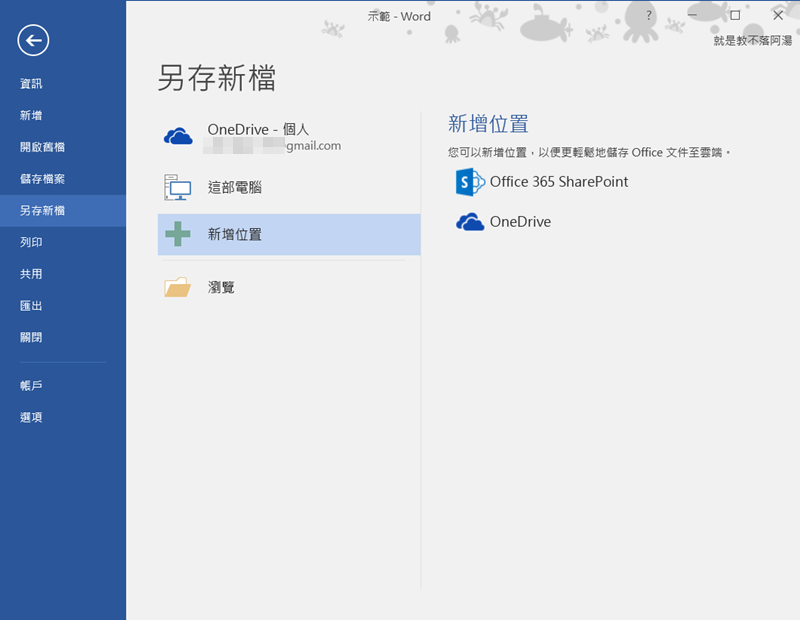The width and height of the screenshot is (800, 620).
Task: Open the help question mark
Action: (648, 15)
